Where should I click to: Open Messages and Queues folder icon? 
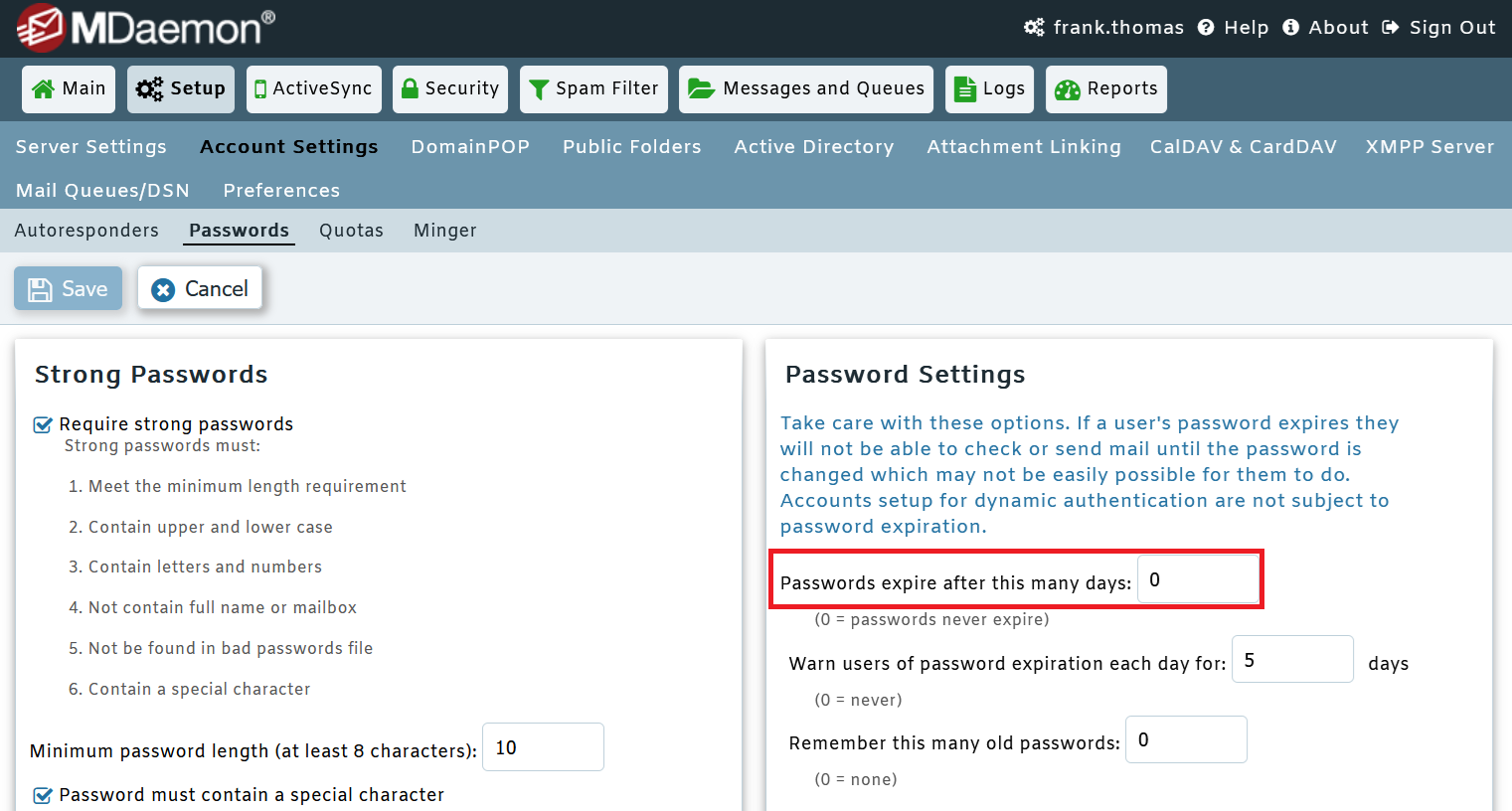tap(701, 88)
